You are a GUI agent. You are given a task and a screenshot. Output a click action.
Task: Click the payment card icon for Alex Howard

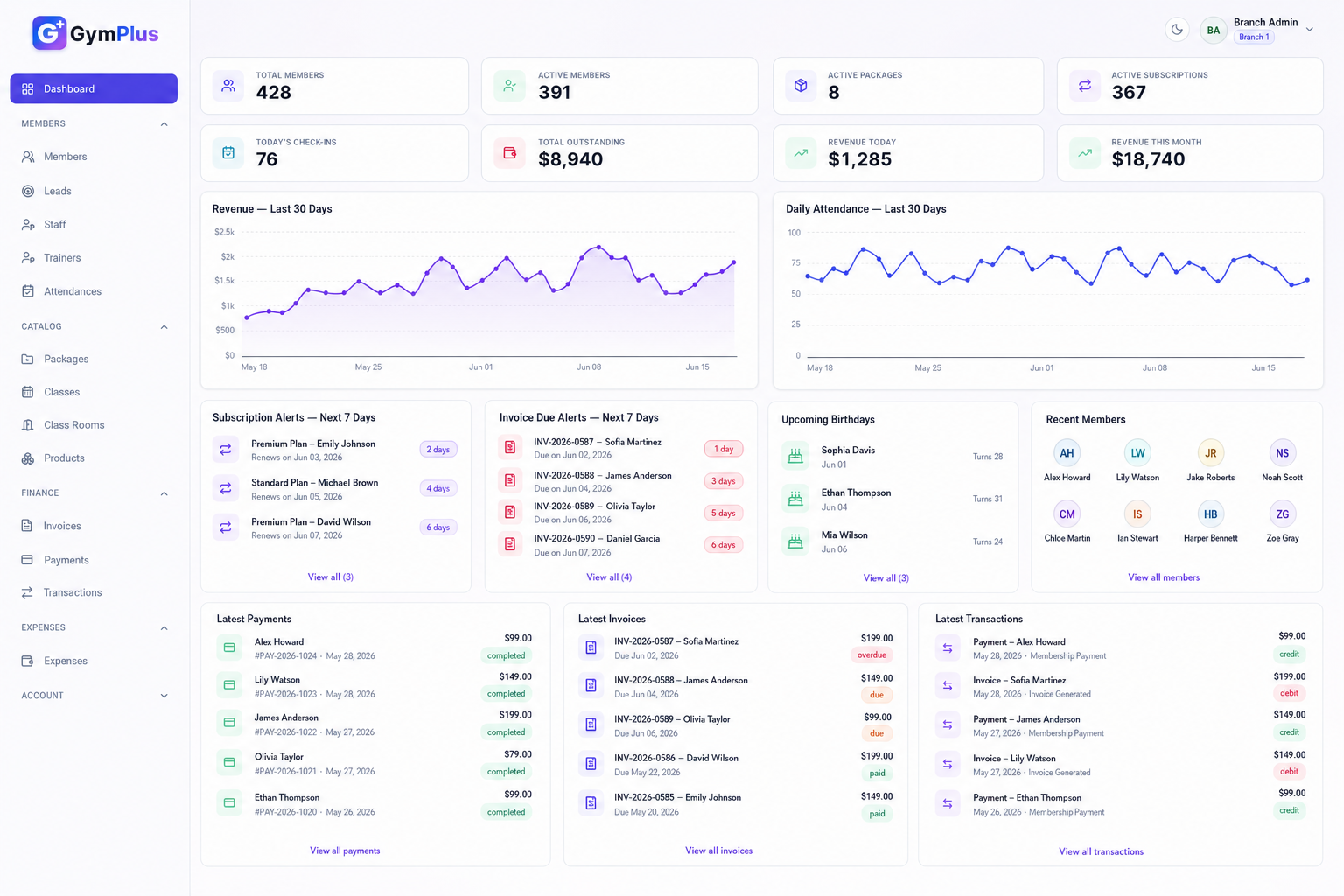(229, 647)
